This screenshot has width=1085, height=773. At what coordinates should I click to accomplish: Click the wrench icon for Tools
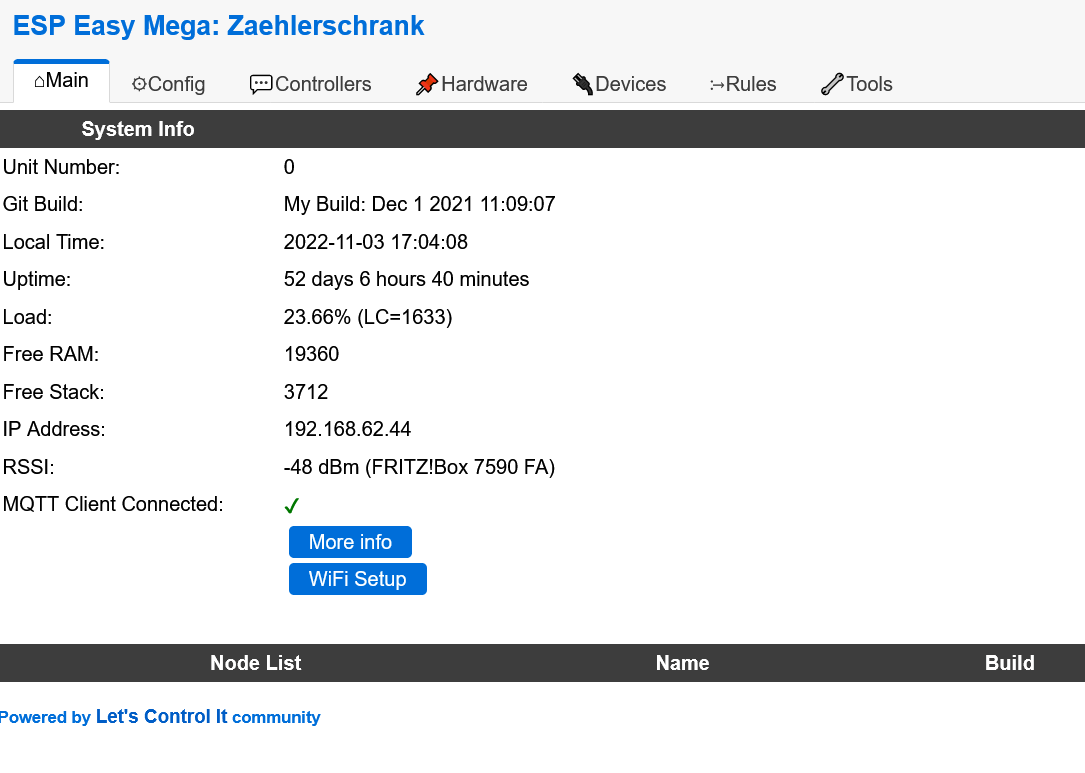click(x=832, y=84)
